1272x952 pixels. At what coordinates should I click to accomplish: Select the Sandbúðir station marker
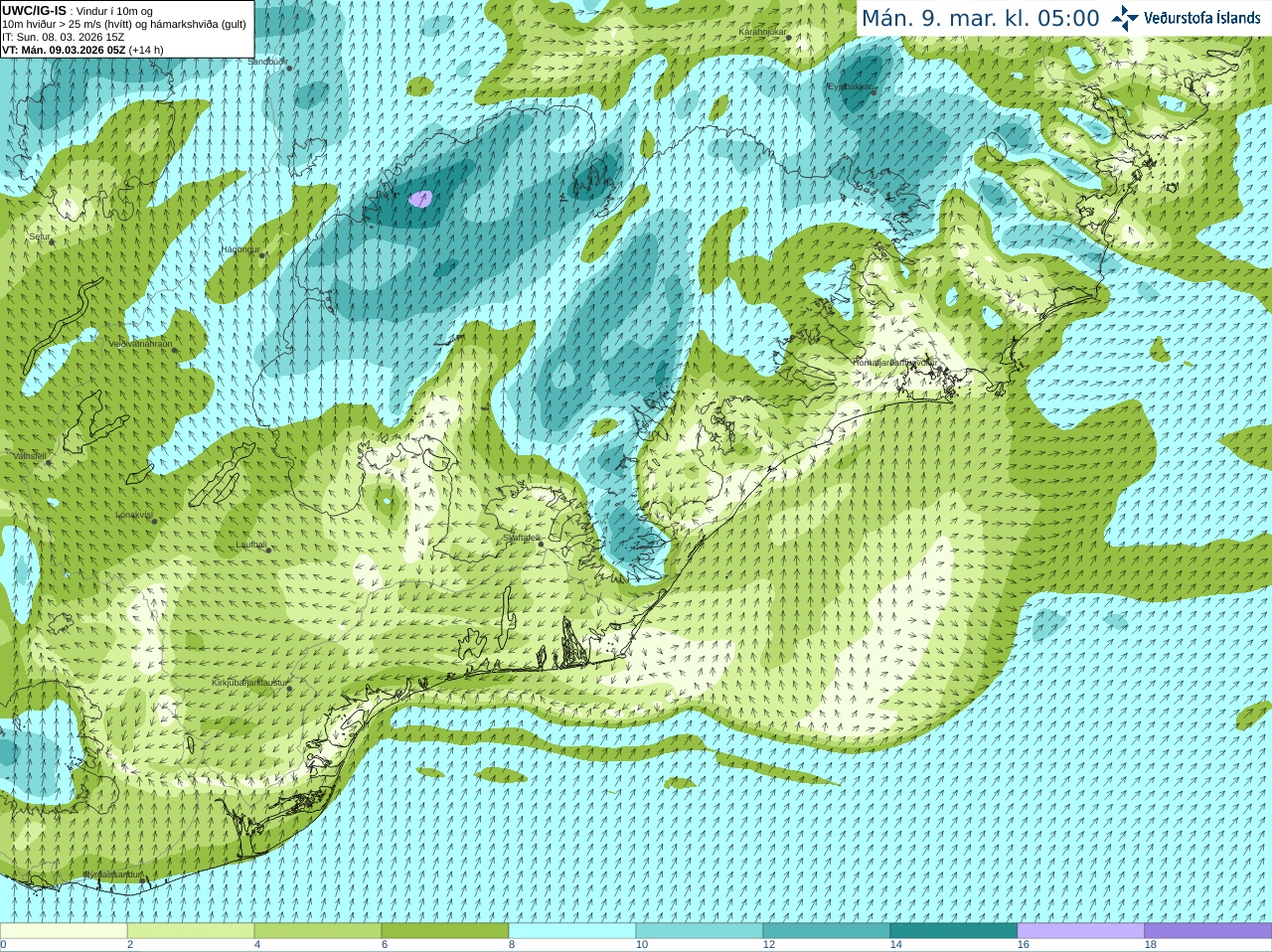coord(289,68)
